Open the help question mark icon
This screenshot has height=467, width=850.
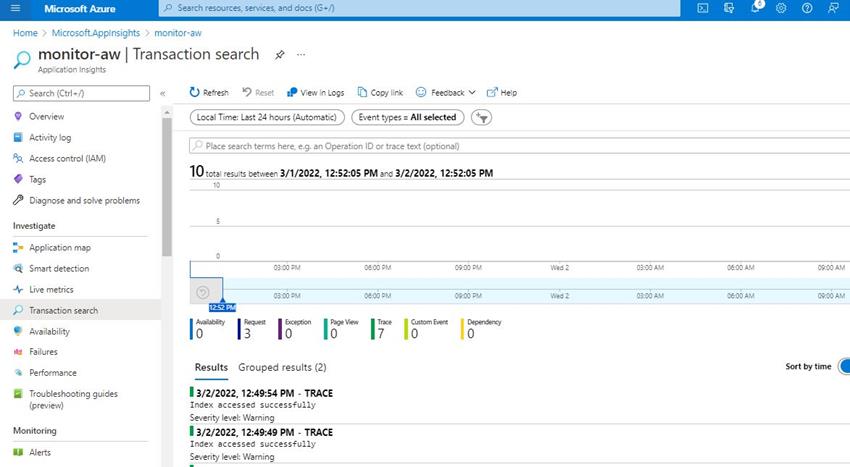pos(807,8)
